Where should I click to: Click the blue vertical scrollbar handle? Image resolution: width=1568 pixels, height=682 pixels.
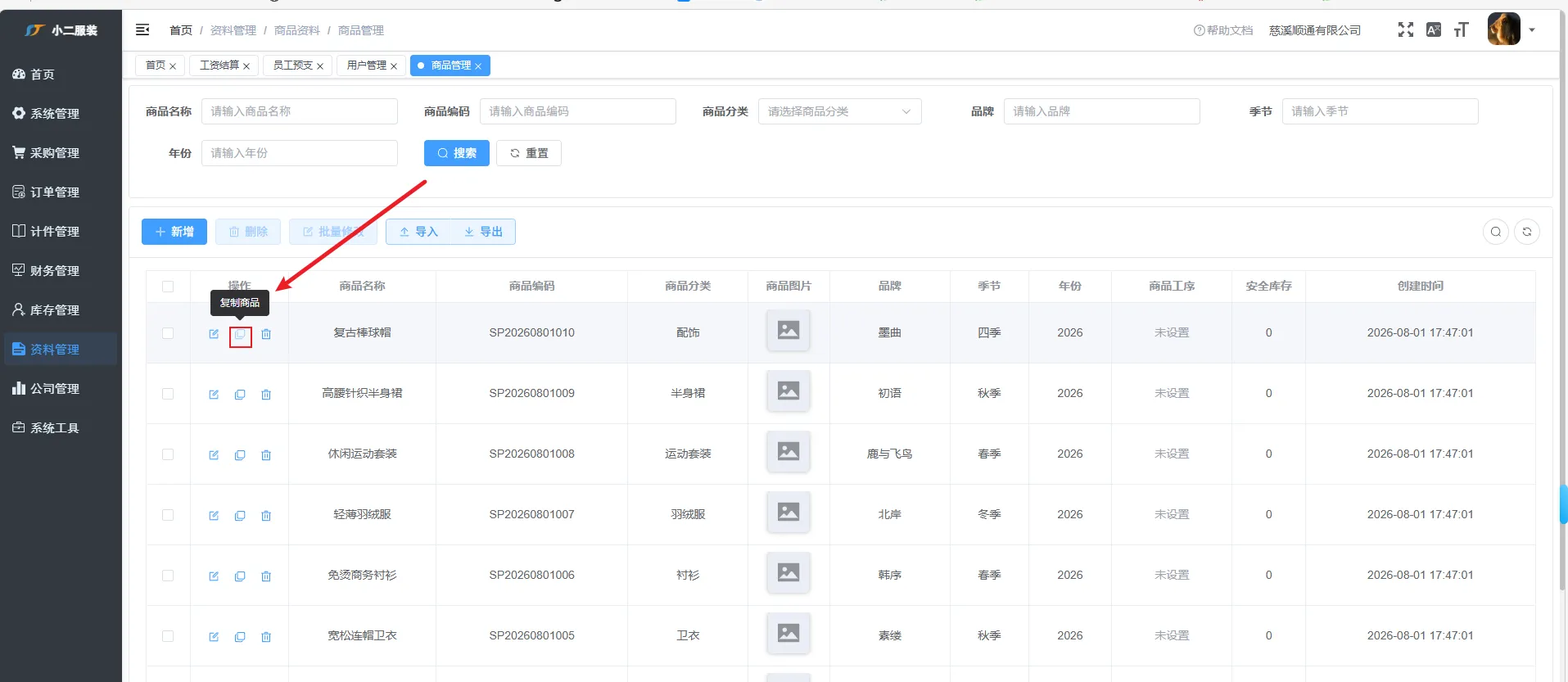(1563, 504)
